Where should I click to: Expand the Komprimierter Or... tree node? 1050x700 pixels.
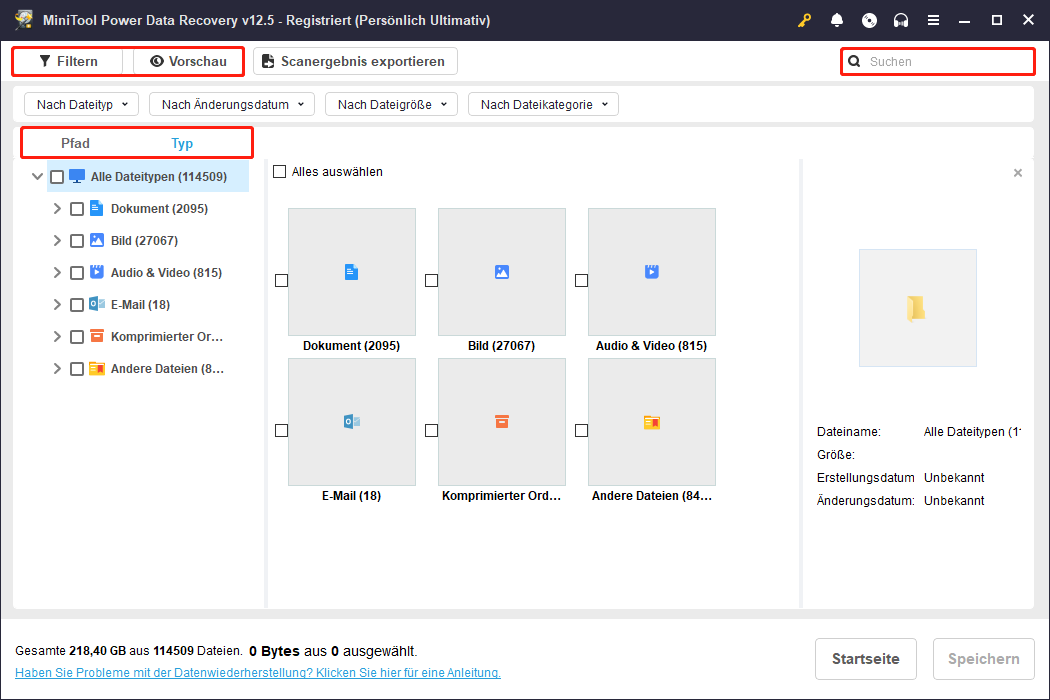[x=57, y=336]
